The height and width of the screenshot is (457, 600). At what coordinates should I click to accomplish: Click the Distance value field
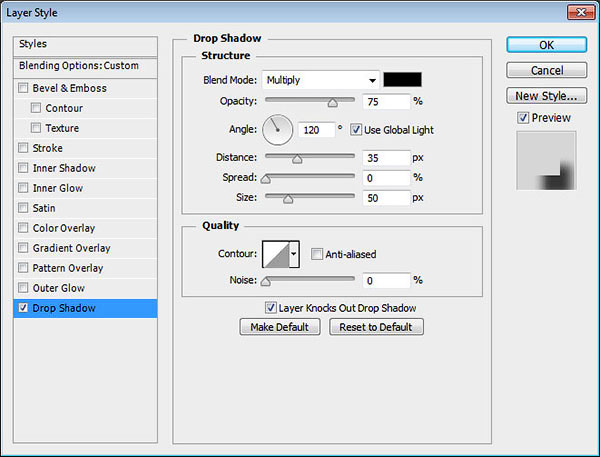(x=386, y=158)
